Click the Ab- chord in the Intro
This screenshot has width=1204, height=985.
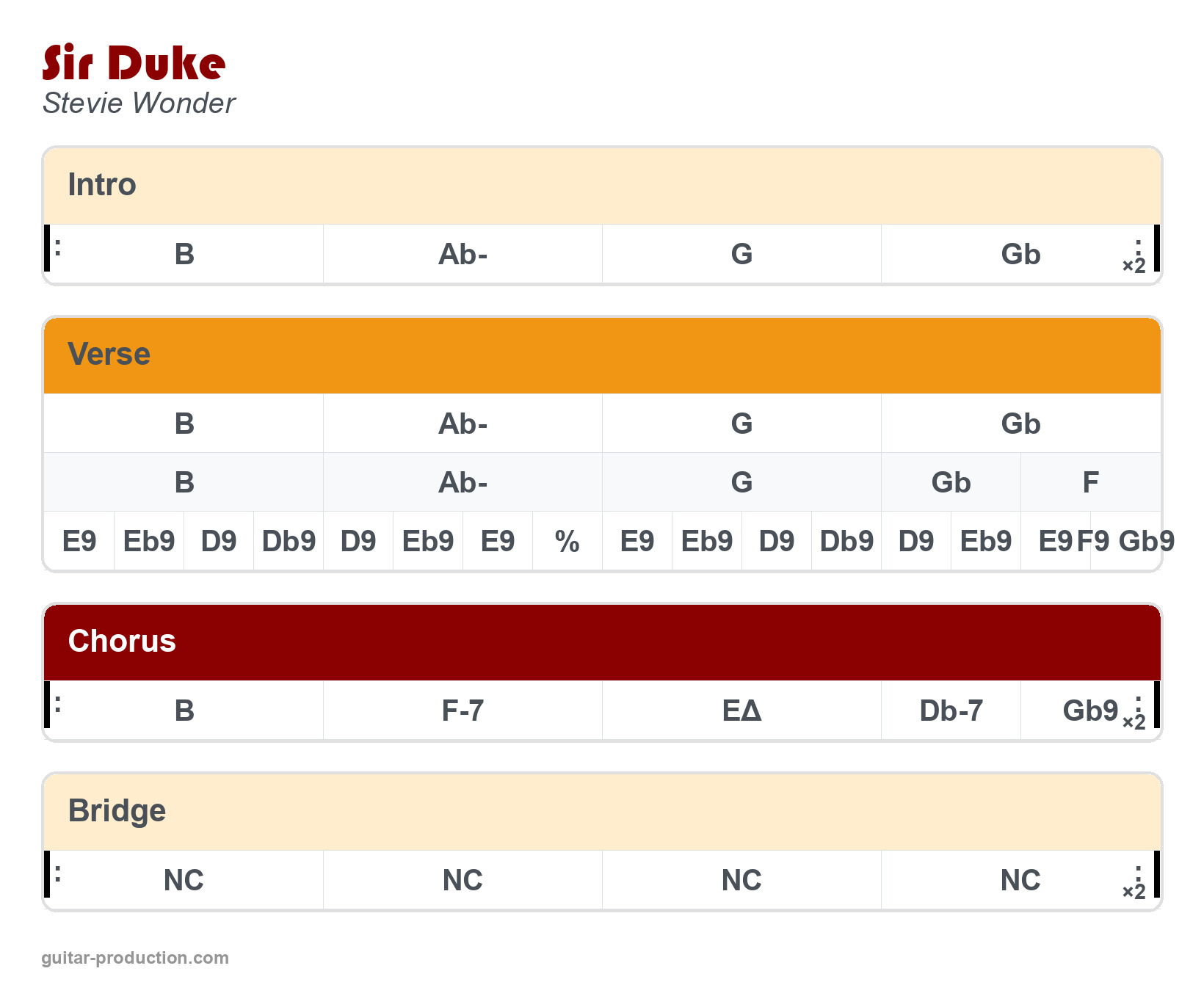click(x=463, y=255)
